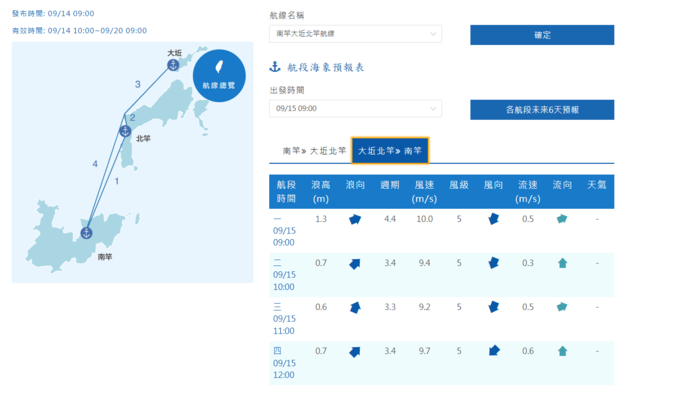Image resolution: width=700 pixels, height=397 pixels.
Task: Click wave direction arrow in 09/15 11:00 row
Action: coord(355,307)
